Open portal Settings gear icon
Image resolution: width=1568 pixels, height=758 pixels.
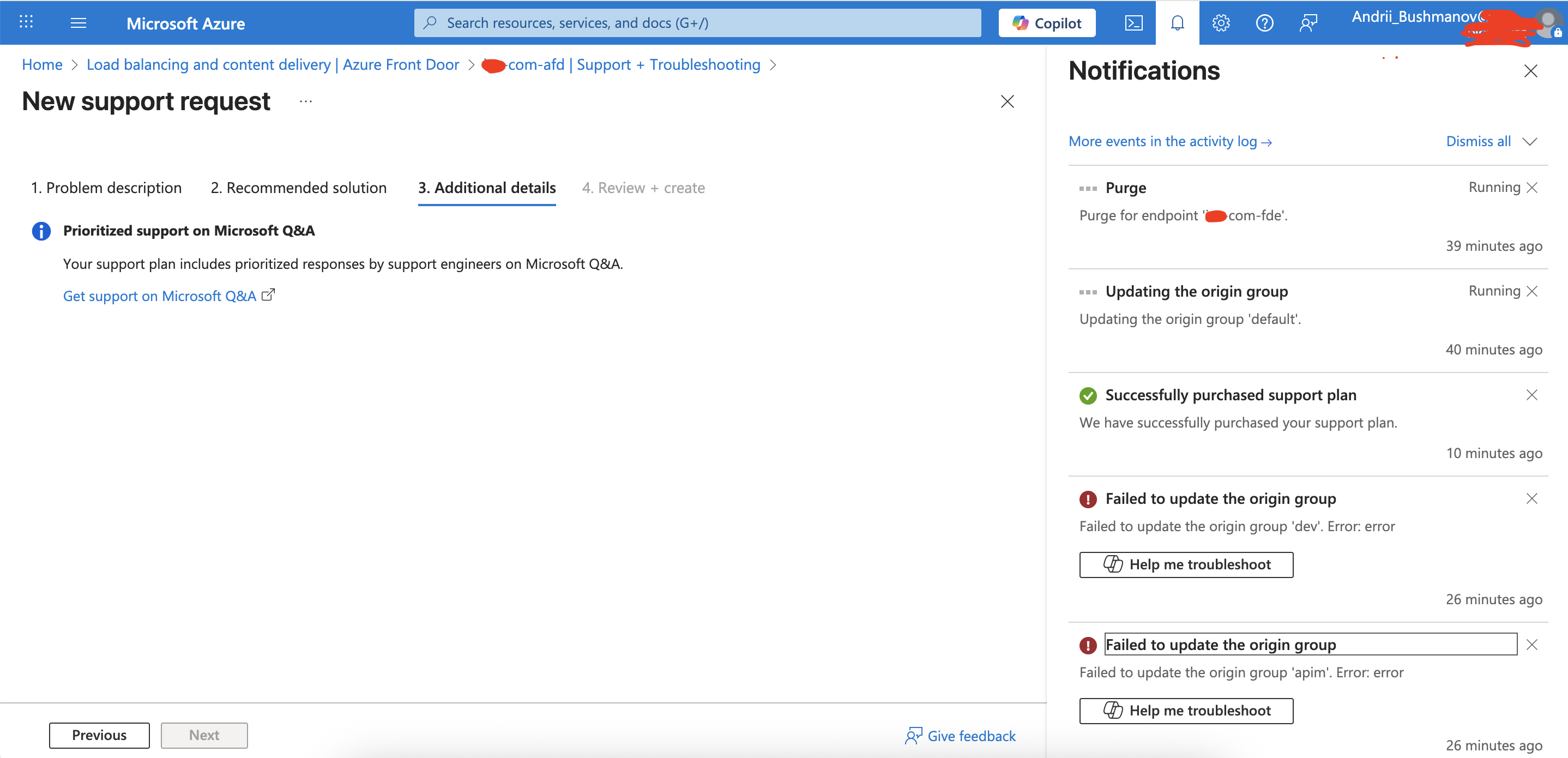[x=1221, y=23]
